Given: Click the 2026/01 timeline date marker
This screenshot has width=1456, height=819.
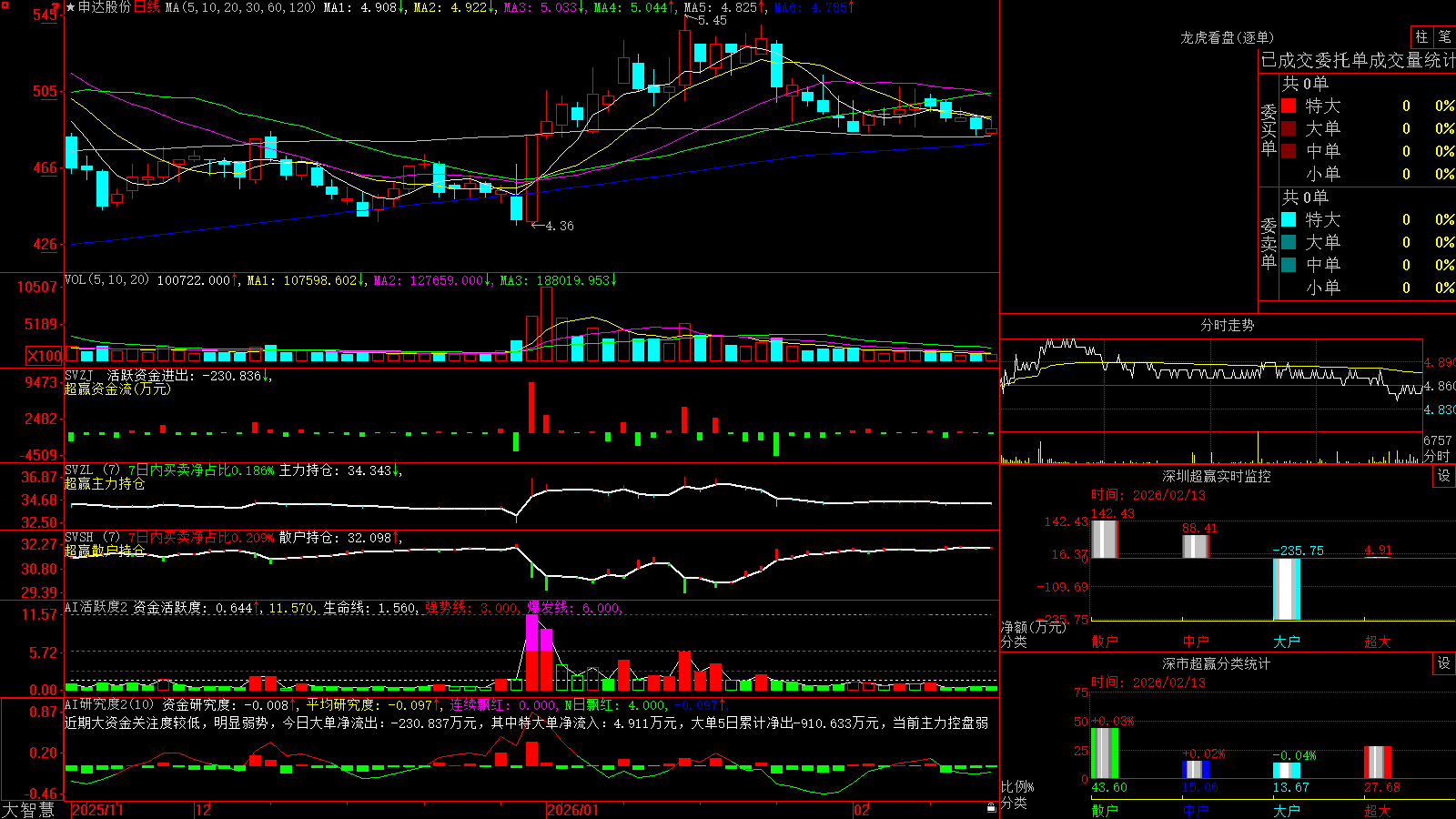Looking at the screenshot, I should [573, 810].
